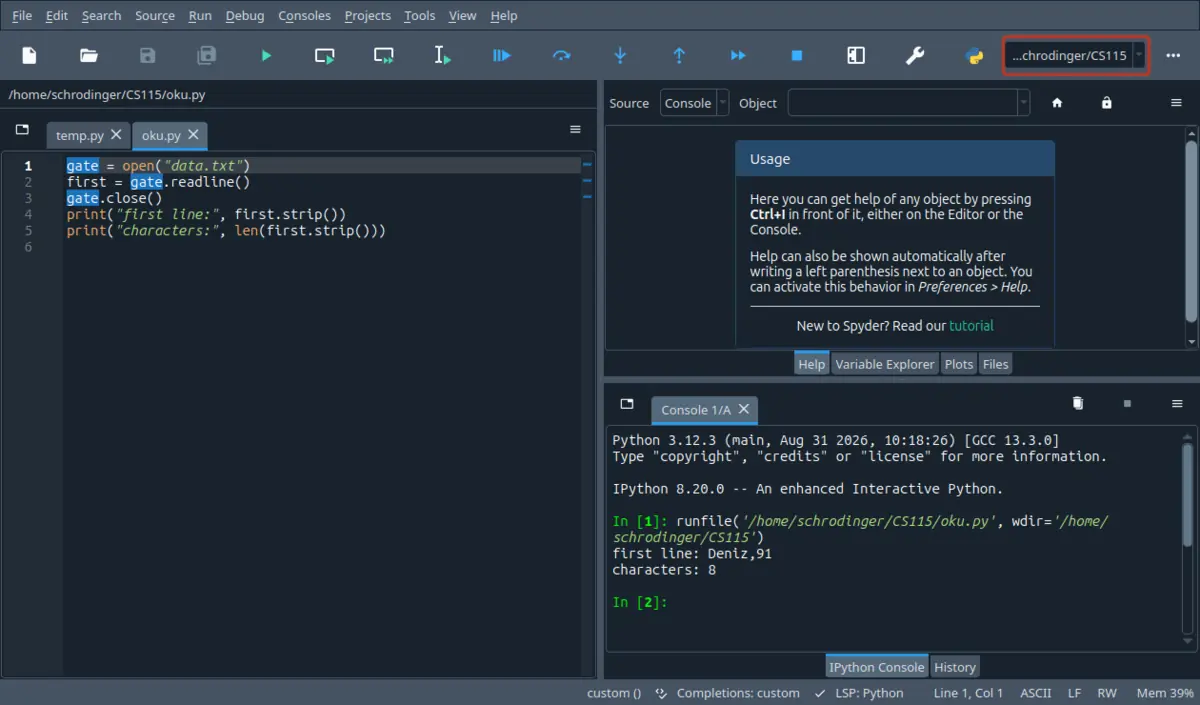Open the console pane options hamburger menu
The width and height of the screenshot is (1200, 705).
1177,404
